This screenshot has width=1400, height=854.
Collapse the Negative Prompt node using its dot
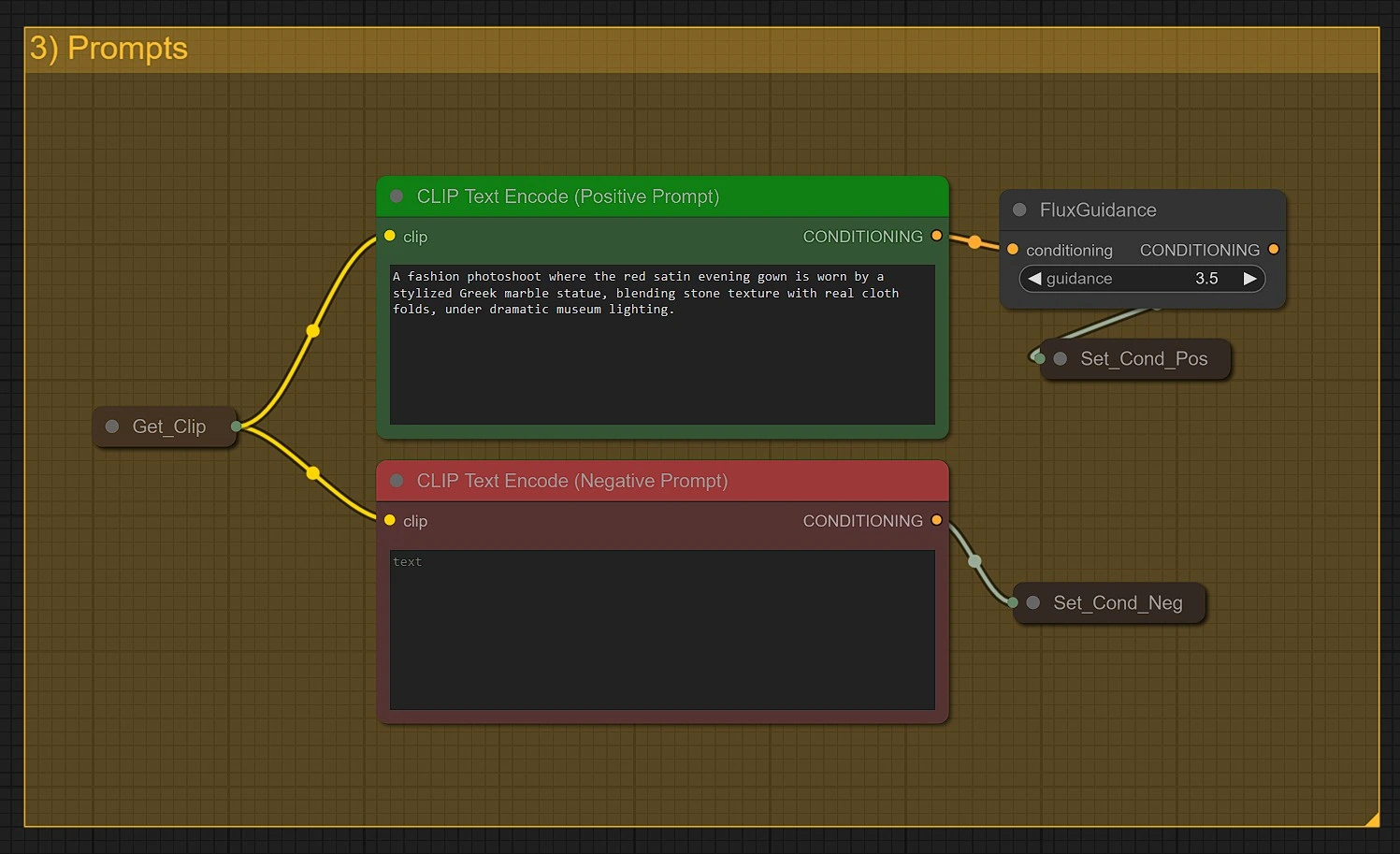tap(397, 481)
